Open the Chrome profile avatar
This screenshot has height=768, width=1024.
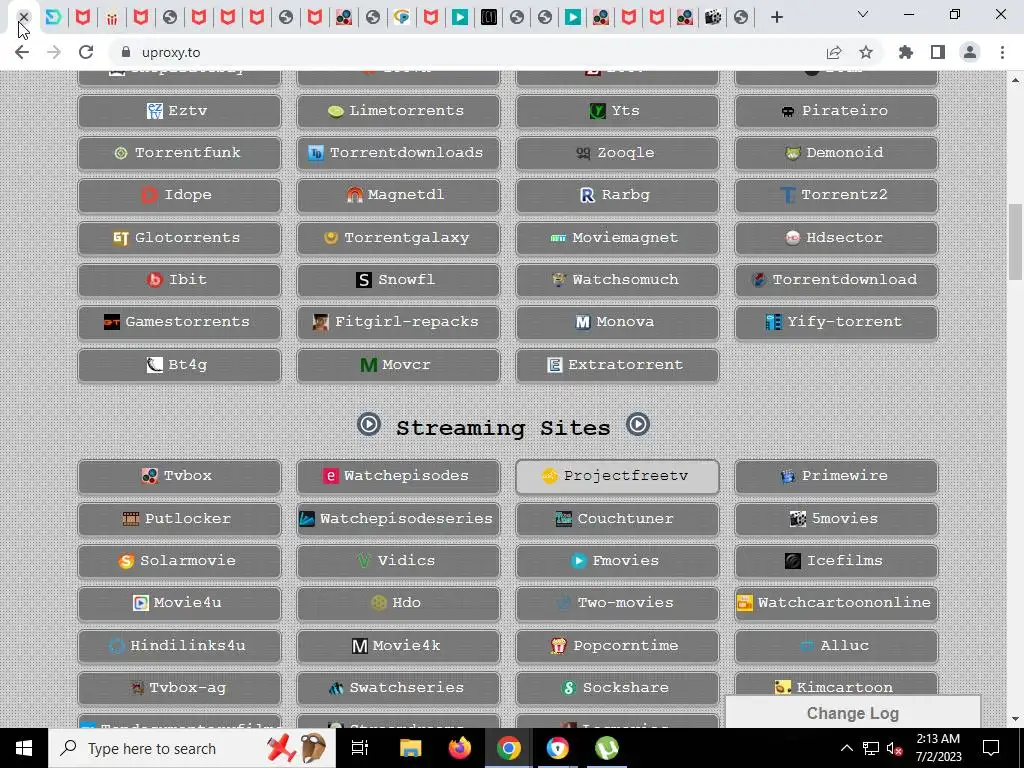pyautogui.click(x=970, y=52)
